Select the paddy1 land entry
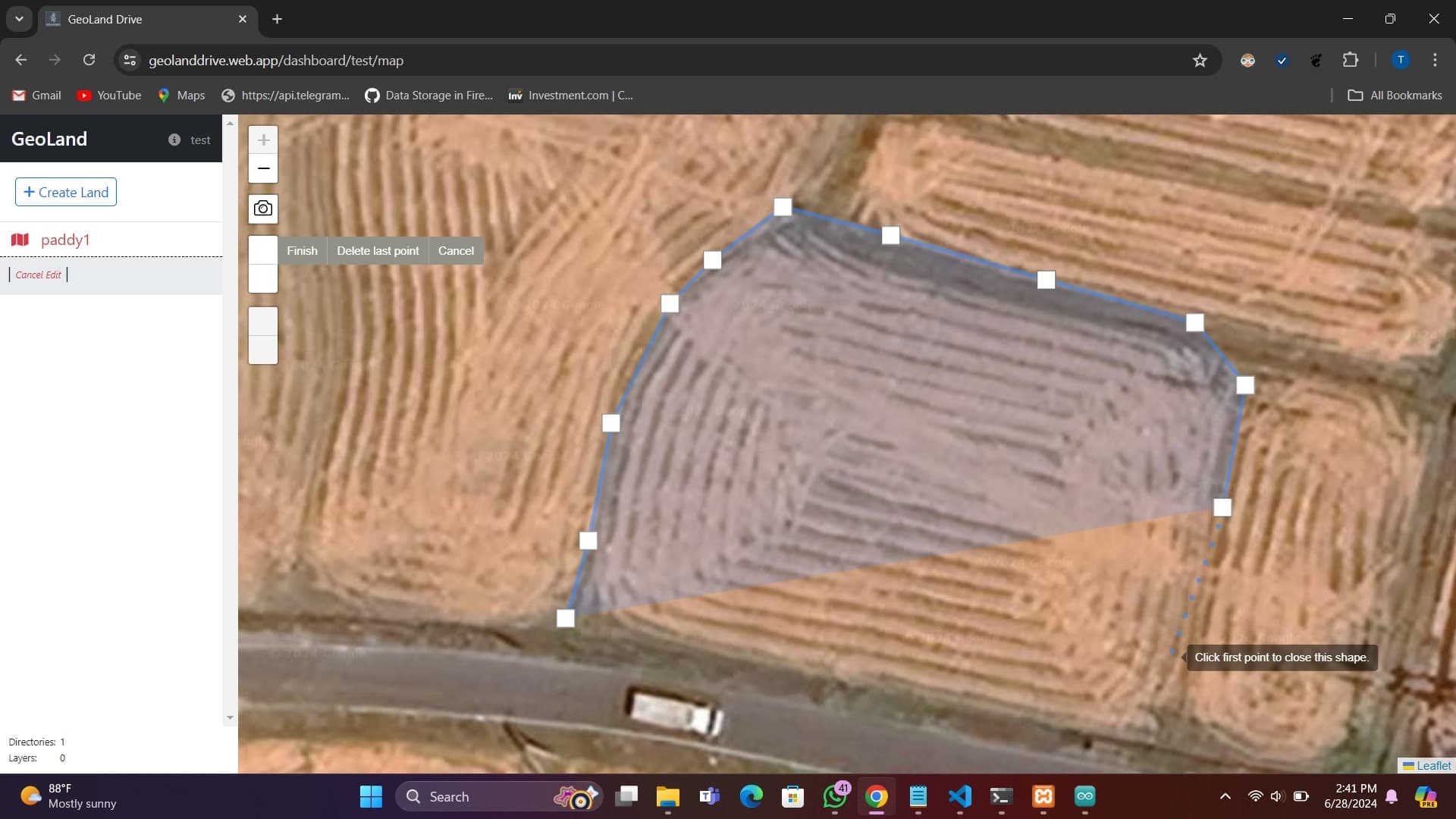The width and height of the screenshot is (1456, 819). 65,240
